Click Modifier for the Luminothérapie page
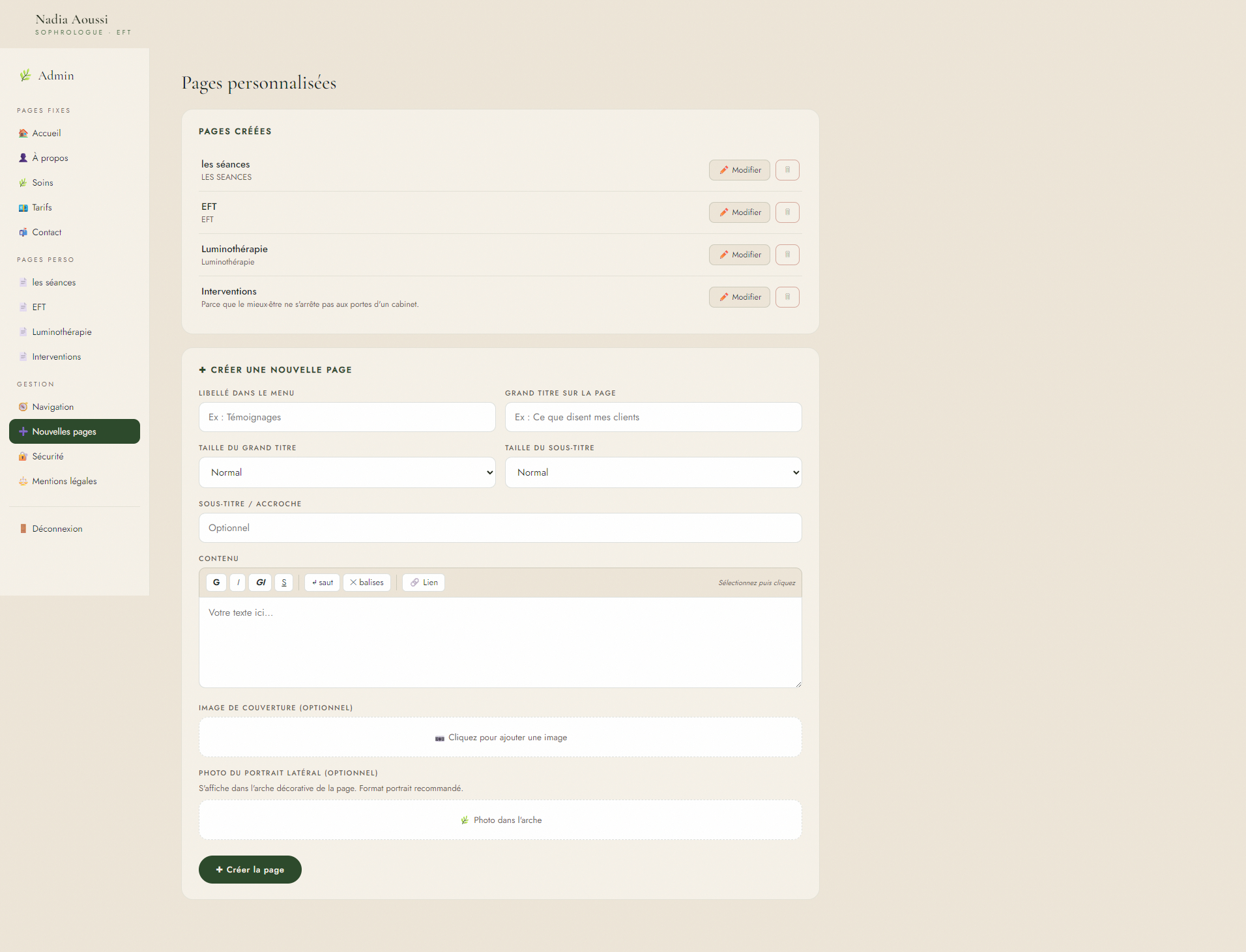 click(x=740, y=255)
